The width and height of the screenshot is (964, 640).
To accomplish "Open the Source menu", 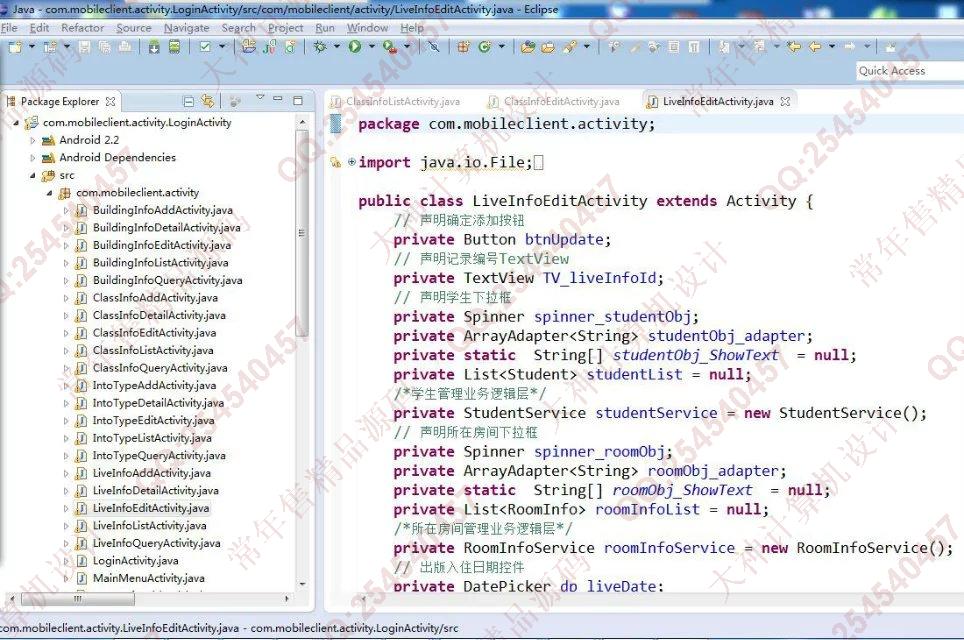I will 133,28.
